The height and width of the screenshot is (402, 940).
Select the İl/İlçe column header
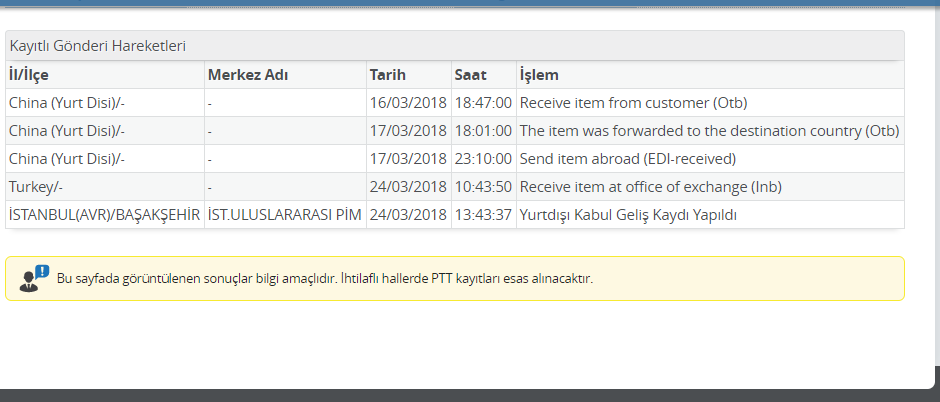pos(105,75)
